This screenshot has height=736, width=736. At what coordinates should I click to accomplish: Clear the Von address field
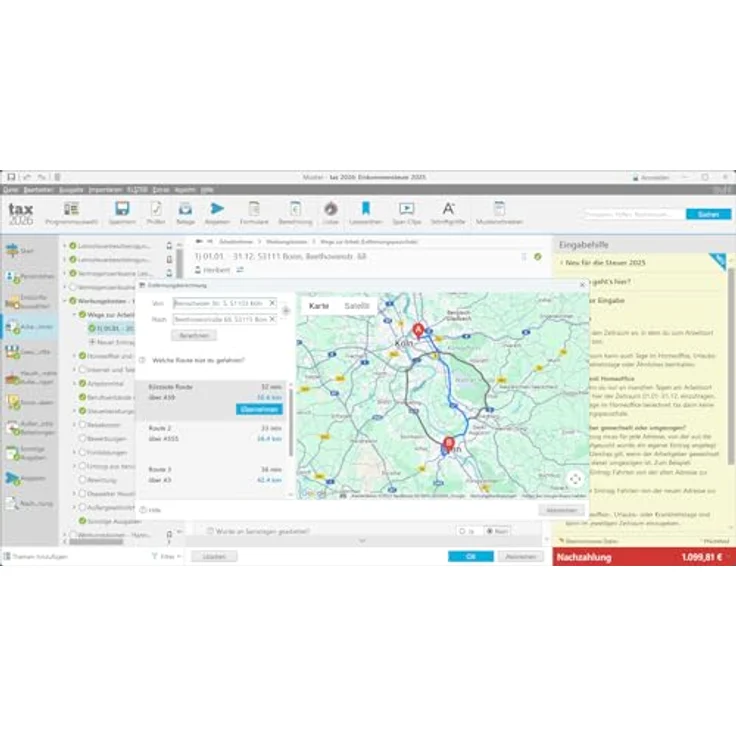click(x=272, y=303)
